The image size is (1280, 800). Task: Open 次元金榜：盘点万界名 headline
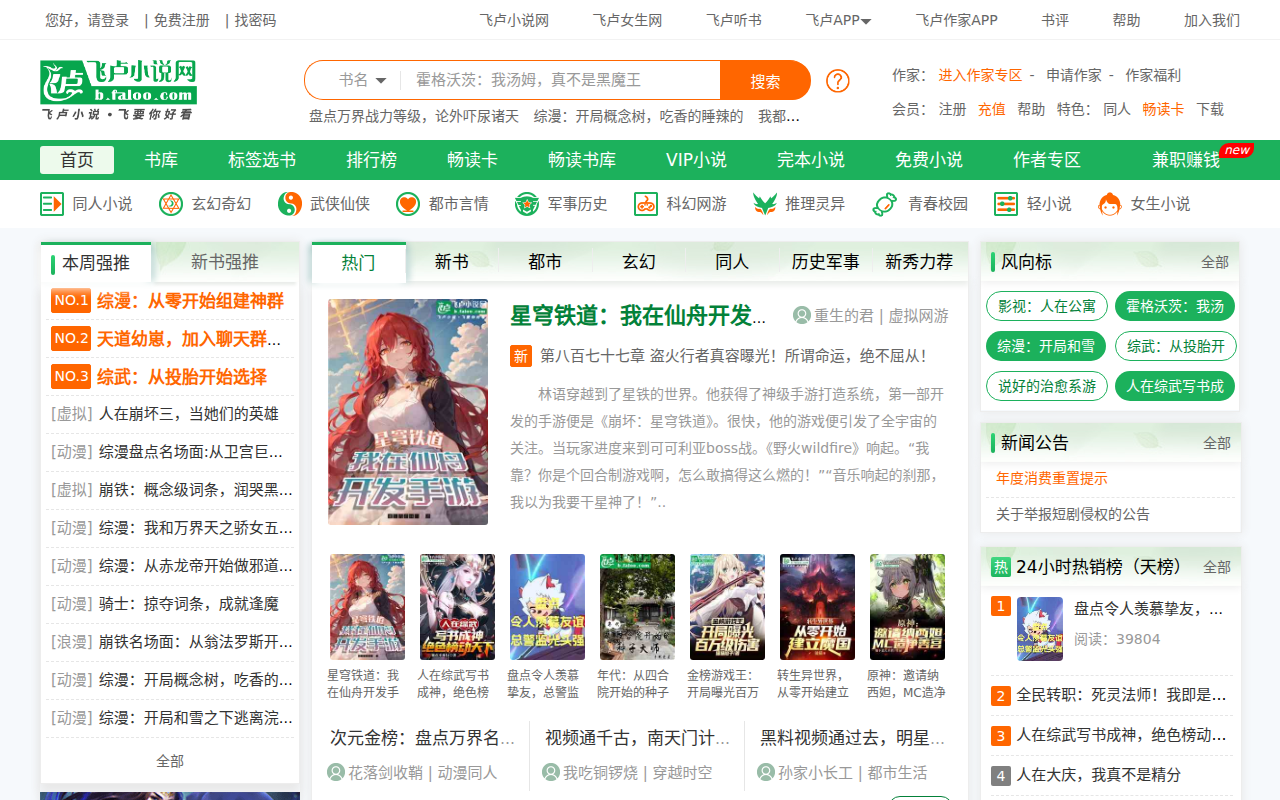pyautogui.click(x=422, y=738)
